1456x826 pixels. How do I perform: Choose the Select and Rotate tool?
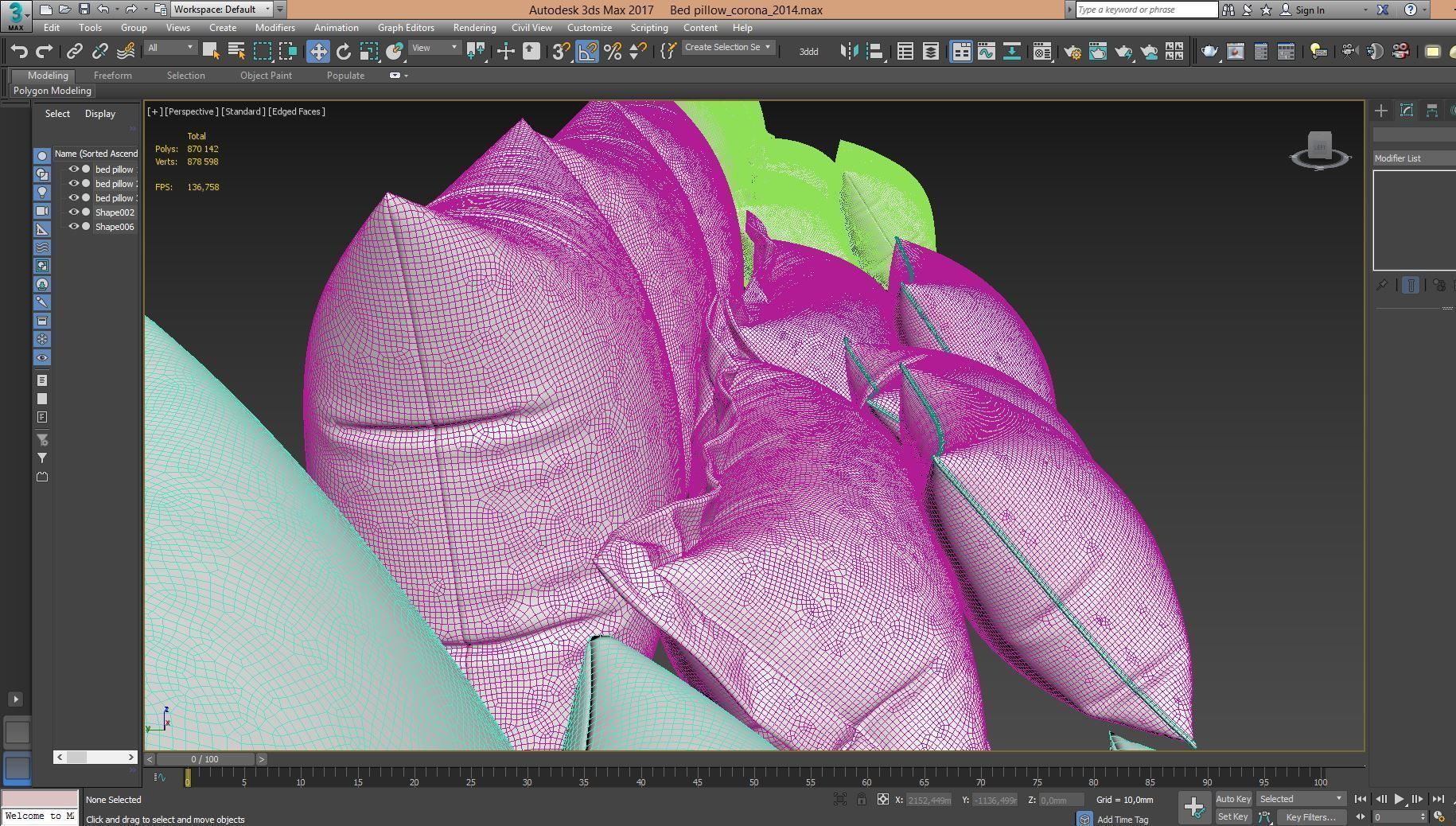click(344, 52)
